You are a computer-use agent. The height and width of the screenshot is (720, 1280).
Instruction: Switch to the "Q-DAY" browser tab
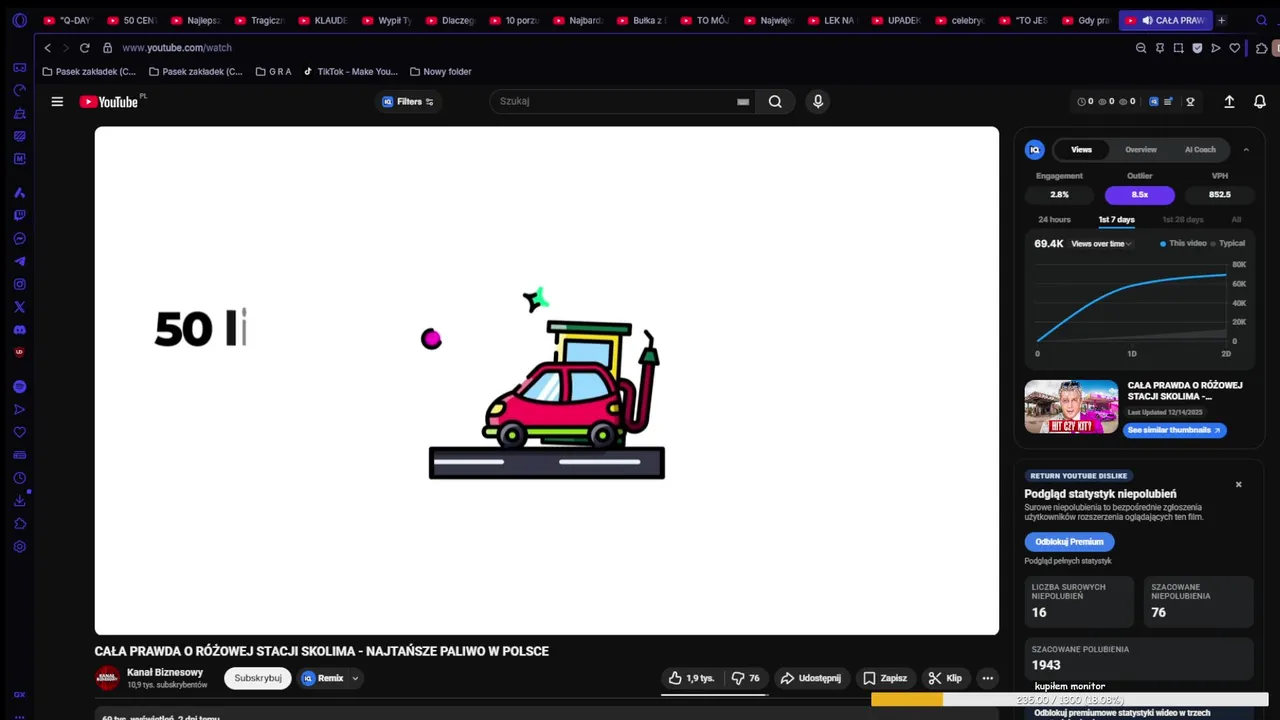tap(68, 20)
